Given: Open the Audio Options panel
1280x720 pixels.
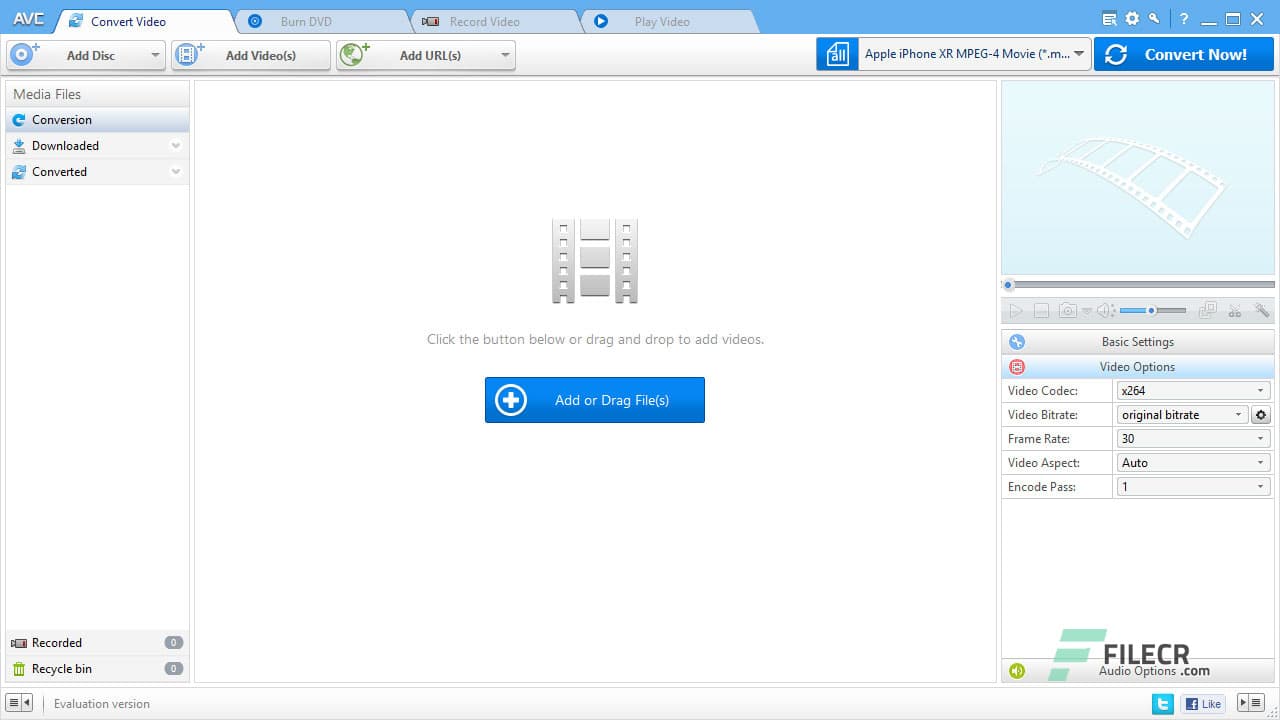Looking at the screenshot, I should tap(1138, 670).
